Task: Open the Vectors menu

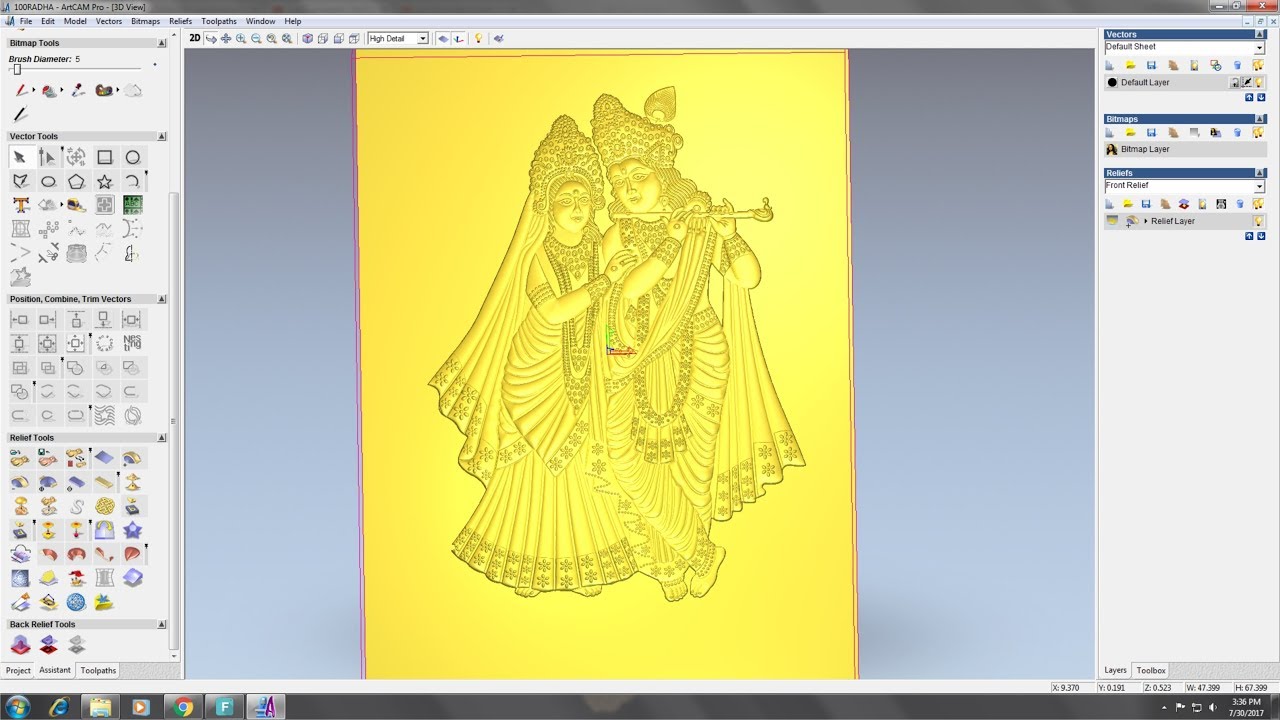Action: tap(109, 21)
